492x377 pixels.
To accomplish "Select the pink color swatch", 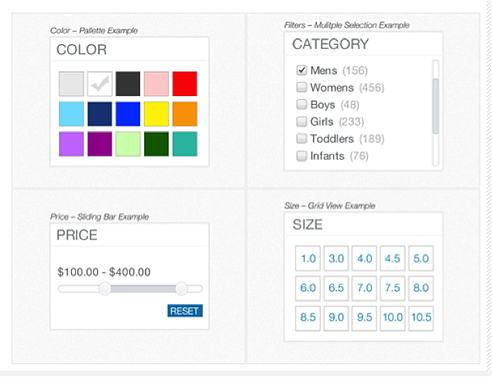I will tap(156, 84).
